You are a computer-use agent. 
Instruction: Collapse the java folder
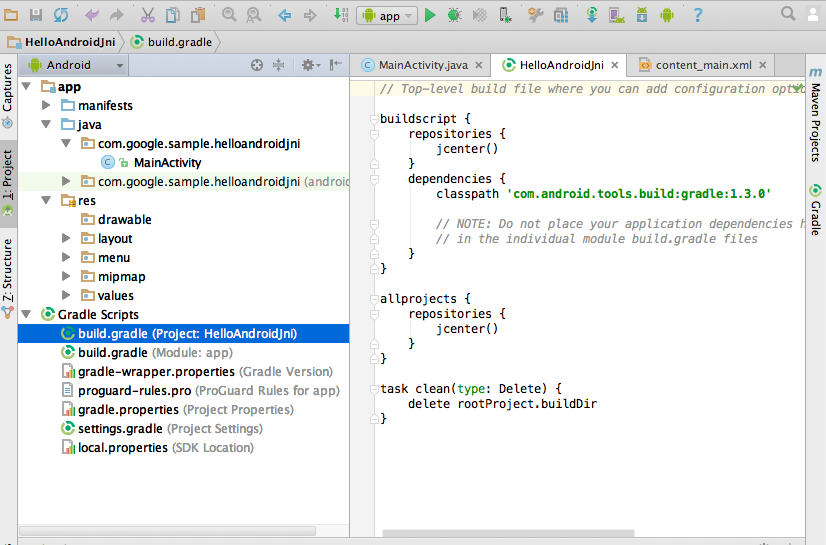click(46, 124)
